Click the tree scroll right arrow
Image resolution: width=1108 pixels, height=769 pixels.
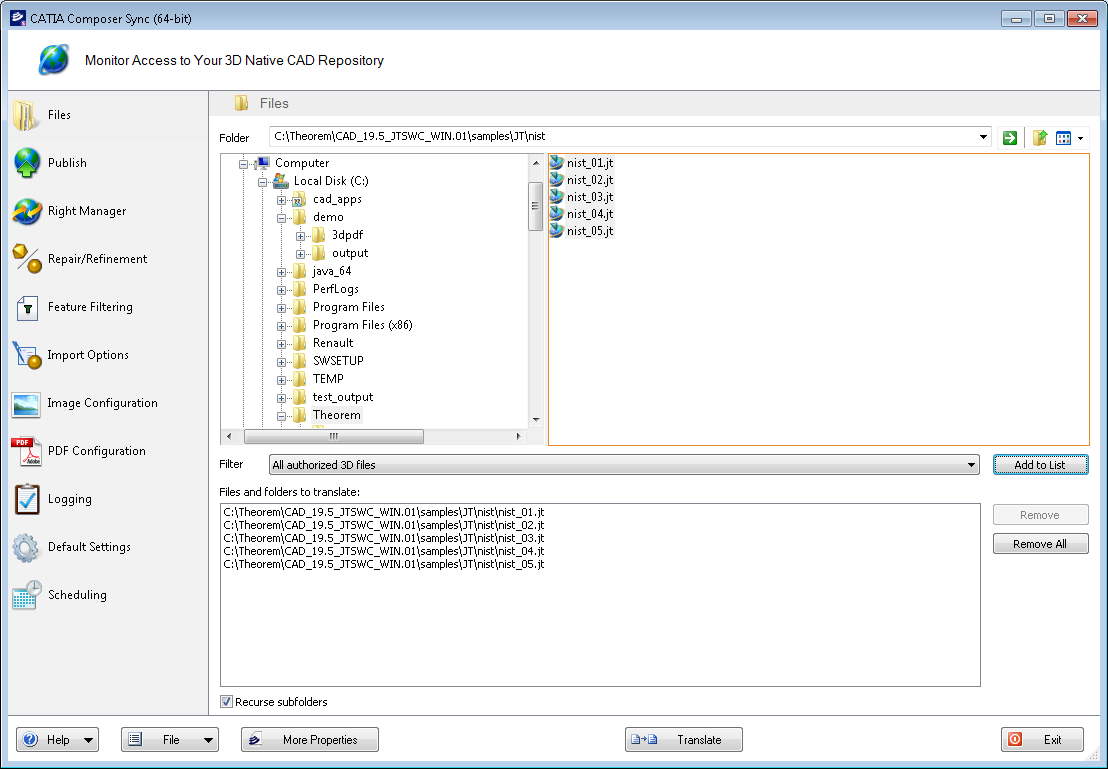[519, 436]
